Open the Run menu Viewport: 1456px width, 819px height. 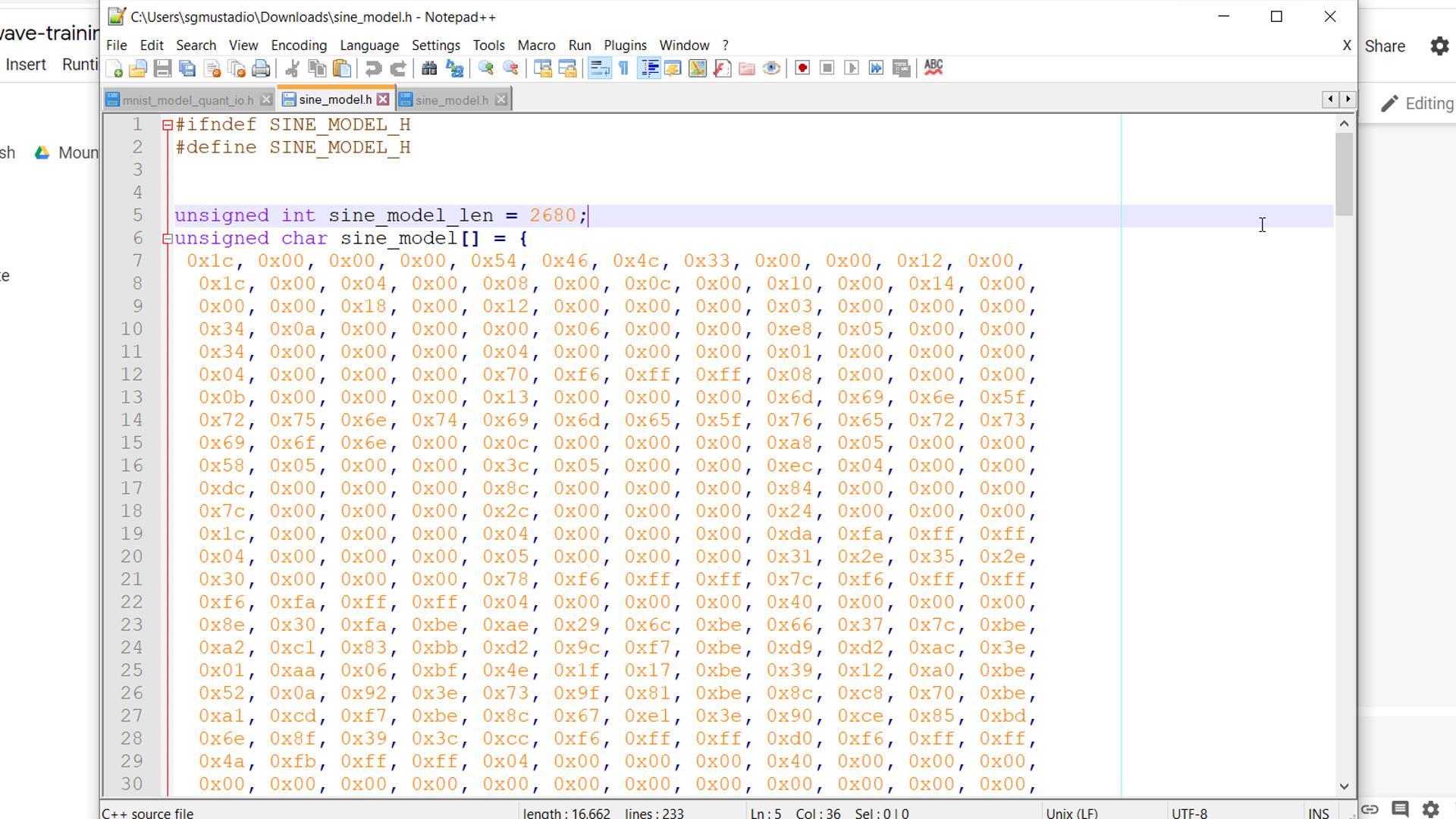pyautogui.click(x=579, y=45)
